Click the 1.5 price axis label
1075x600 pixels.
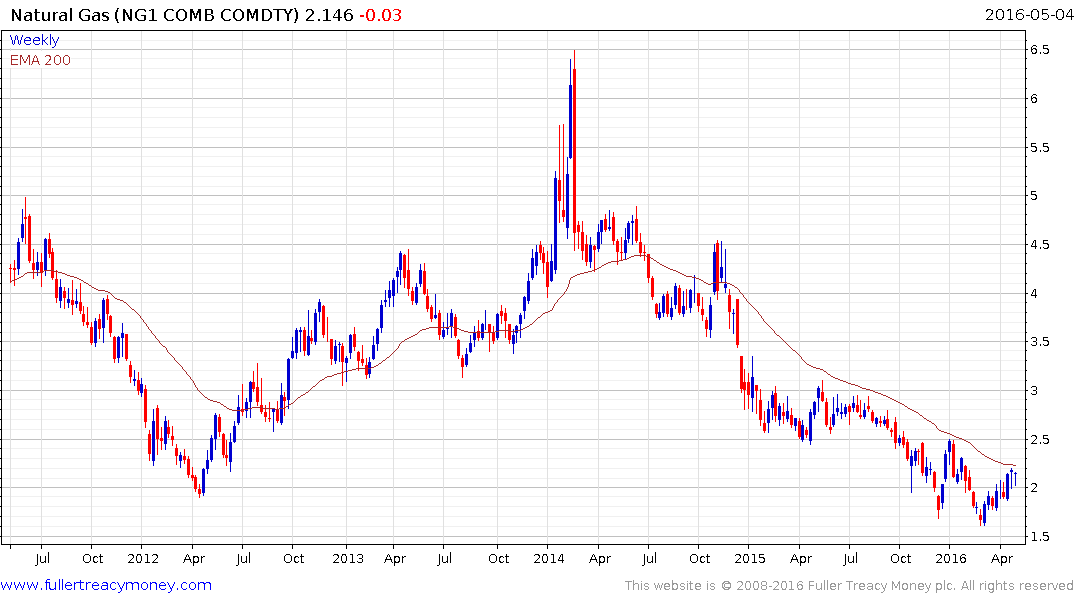point(1039,537)
